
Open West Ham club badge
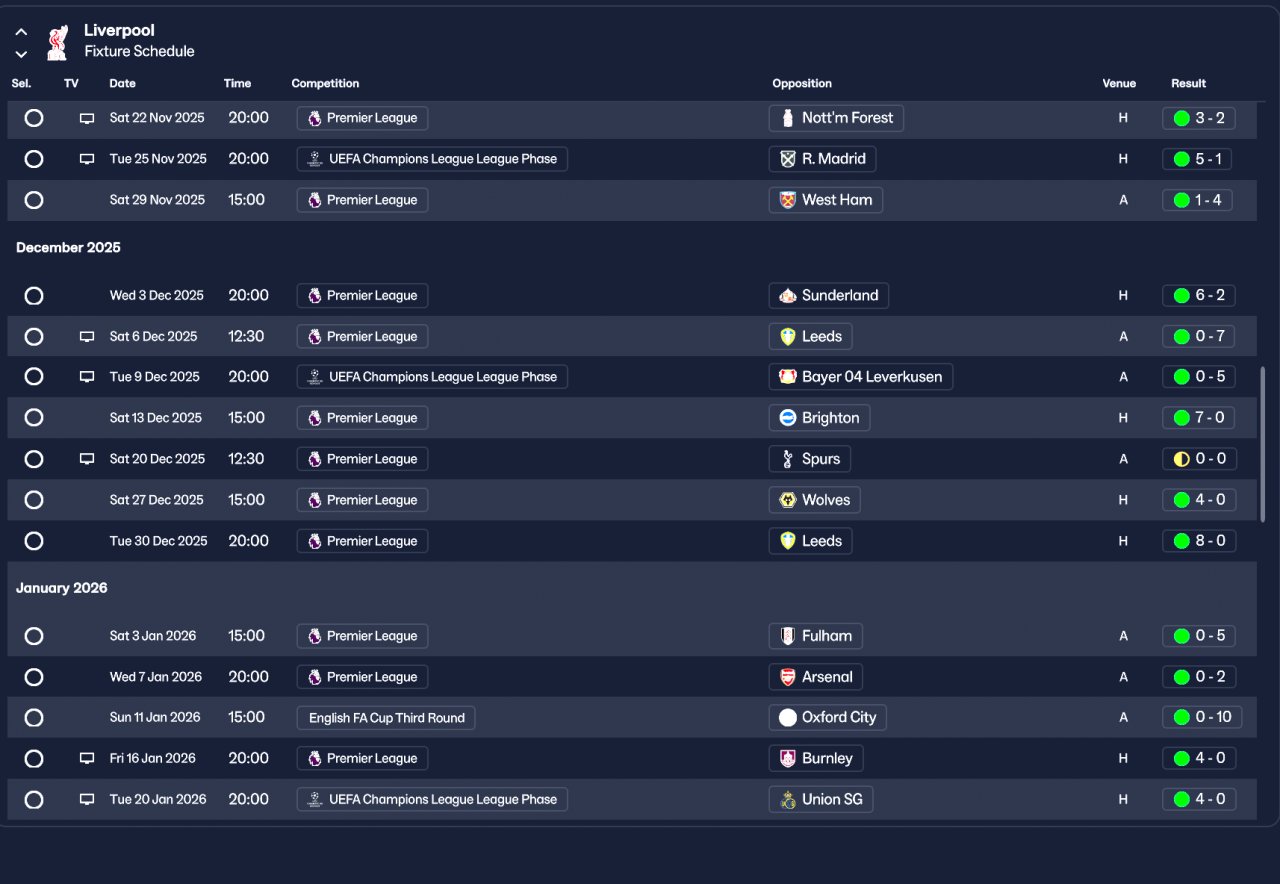[x=788, y=200]
